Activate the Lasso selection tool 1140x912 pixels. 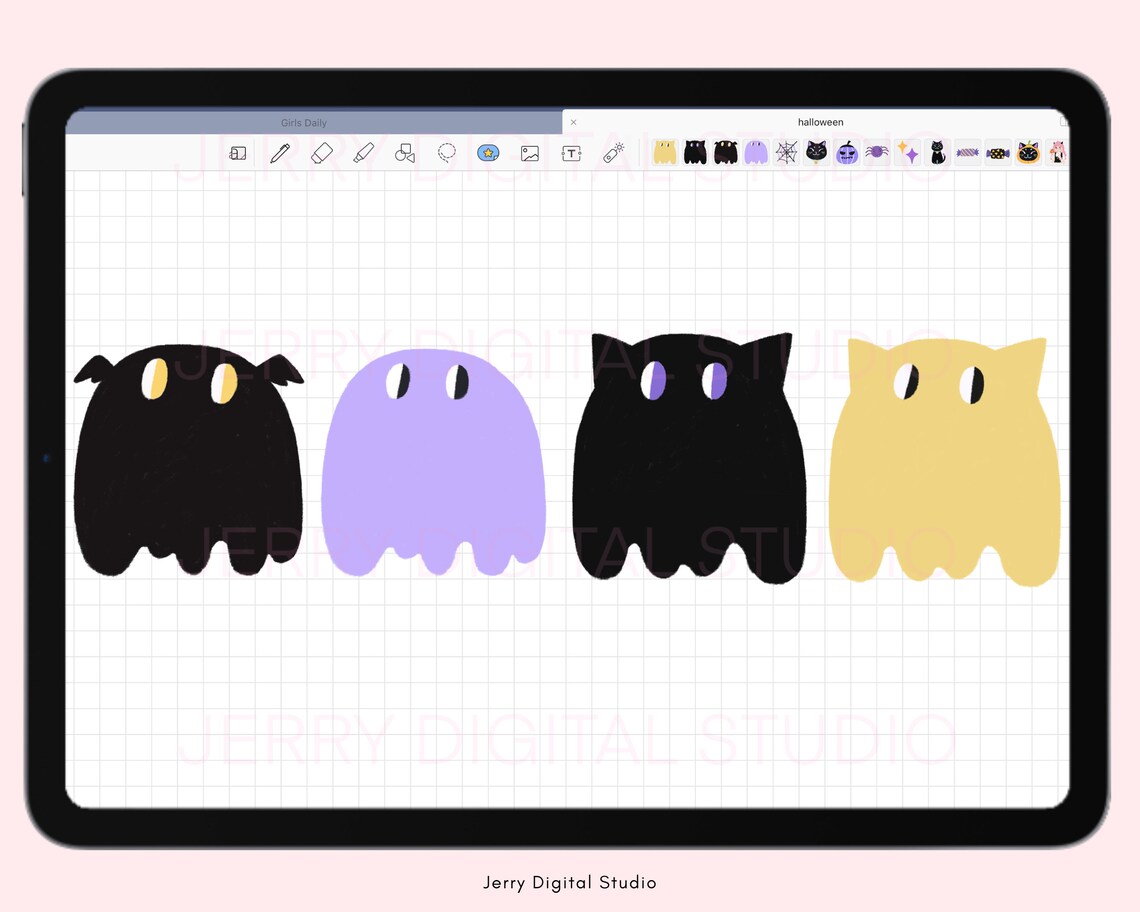click(x=447, y=152)
